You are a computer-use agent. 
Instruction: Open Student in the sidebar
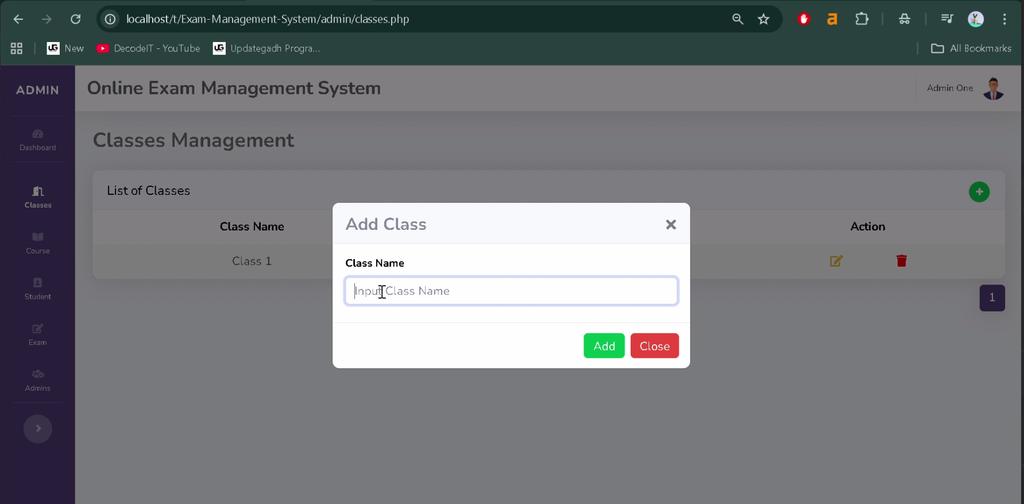[37, 289]
